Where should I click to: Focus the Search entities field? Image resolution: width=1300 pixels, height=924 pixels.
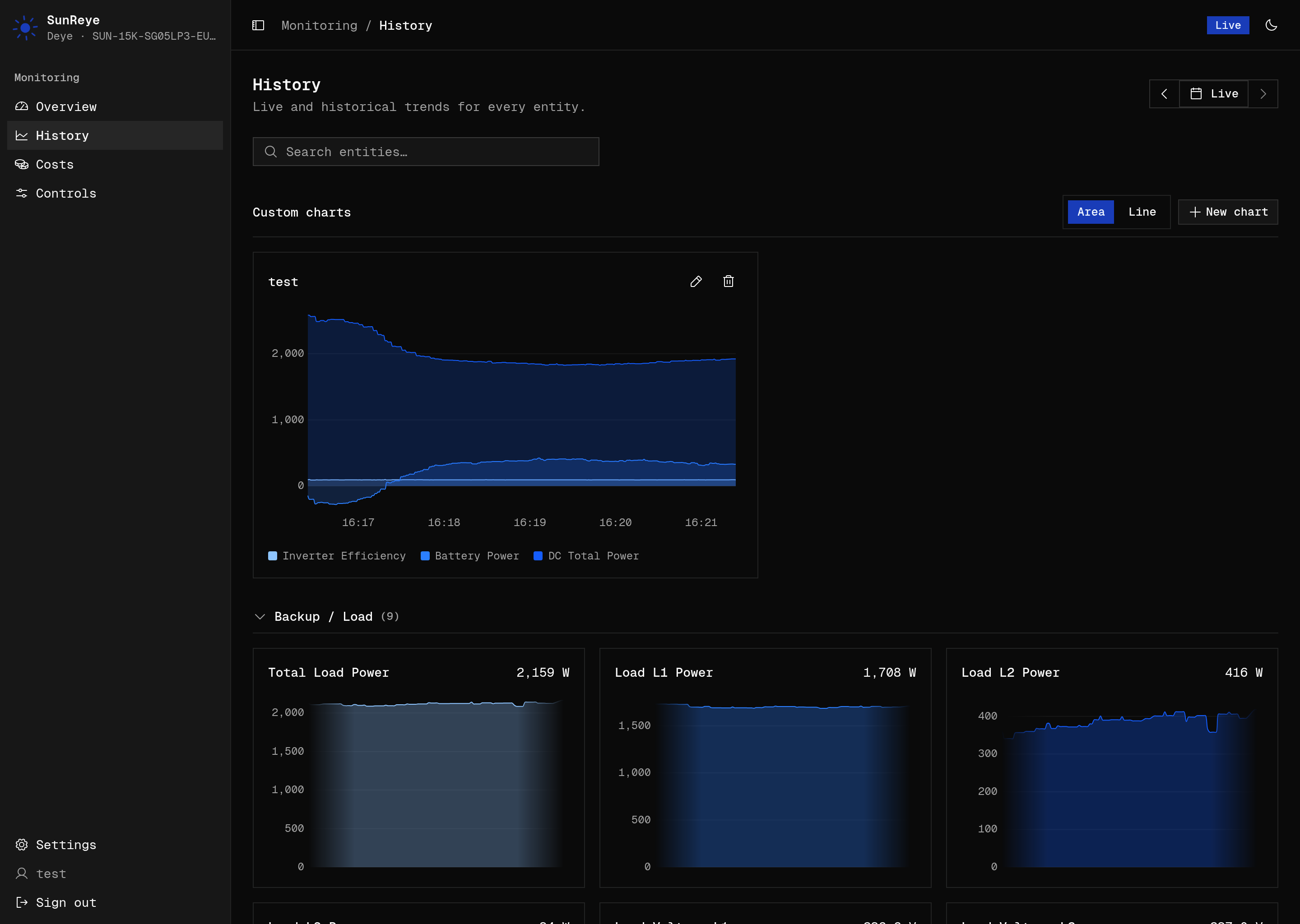426,151
